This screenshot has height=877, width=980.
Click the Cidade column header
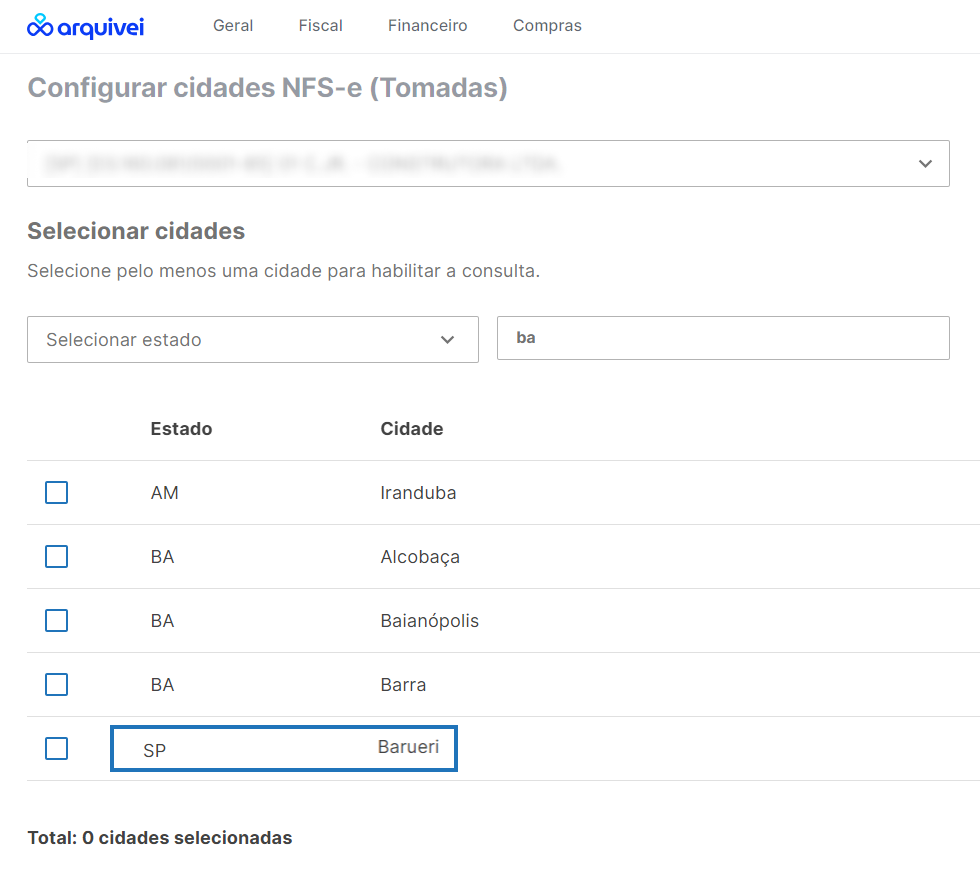[x=412, y=429]
